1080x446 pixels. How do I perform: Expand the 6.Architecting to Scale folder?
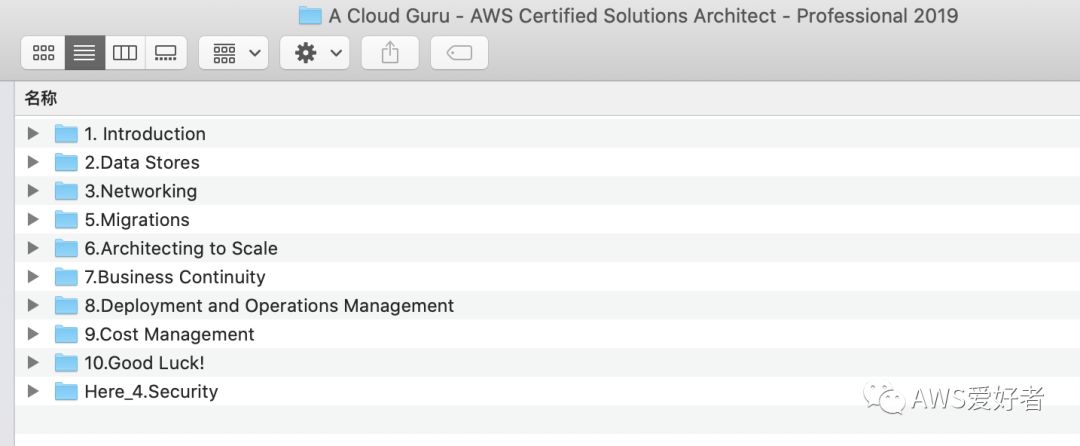pyautogui.click(x=33, y=248)
